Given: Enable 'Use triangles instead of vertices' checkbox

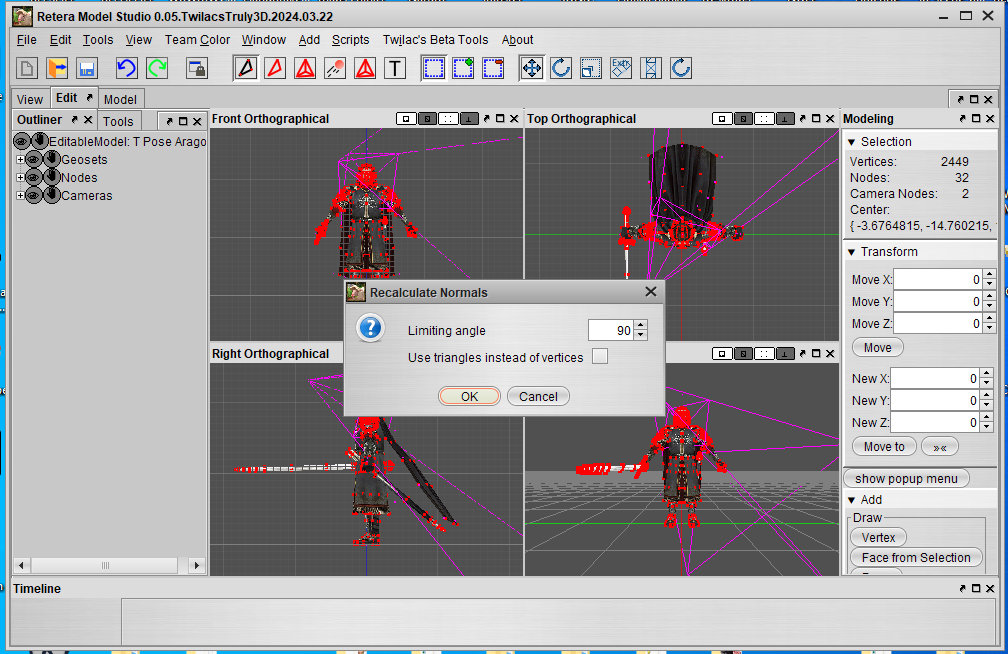Looking at the screenshot, I should point(599,357).
